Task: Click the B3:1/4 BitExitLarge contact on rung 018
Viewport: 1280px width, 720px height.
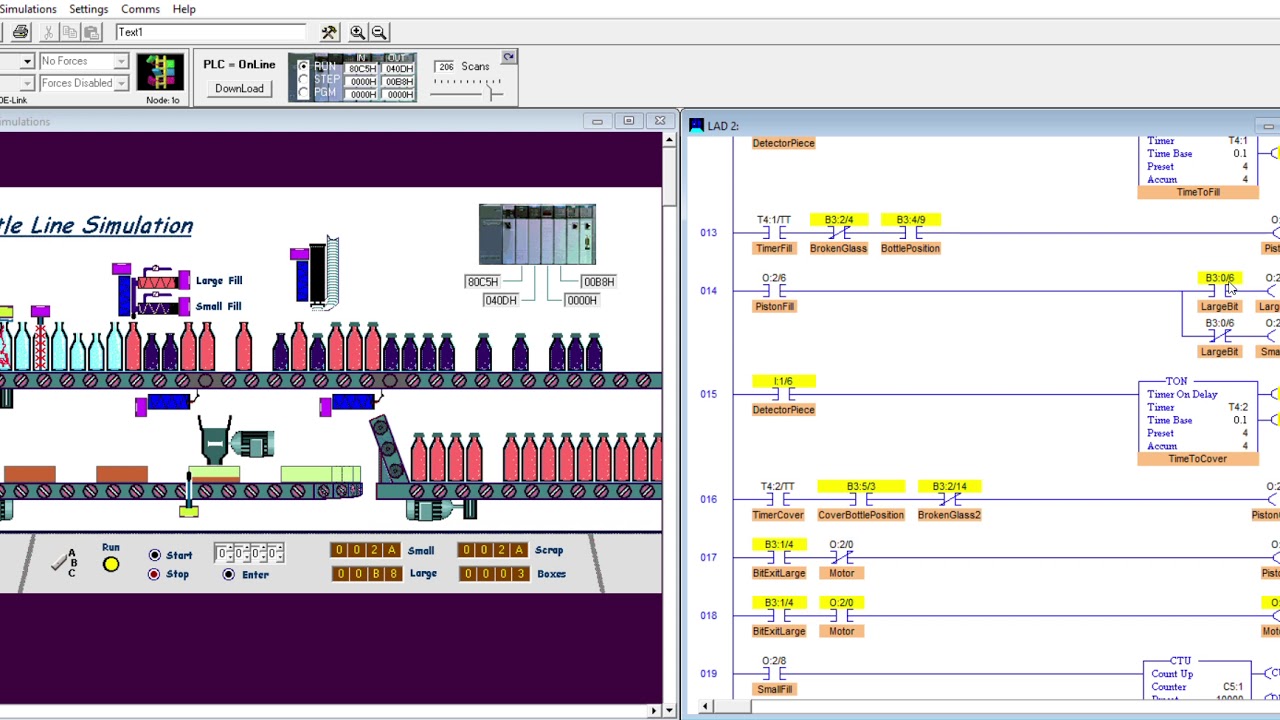Action: [x=779, y=616]
